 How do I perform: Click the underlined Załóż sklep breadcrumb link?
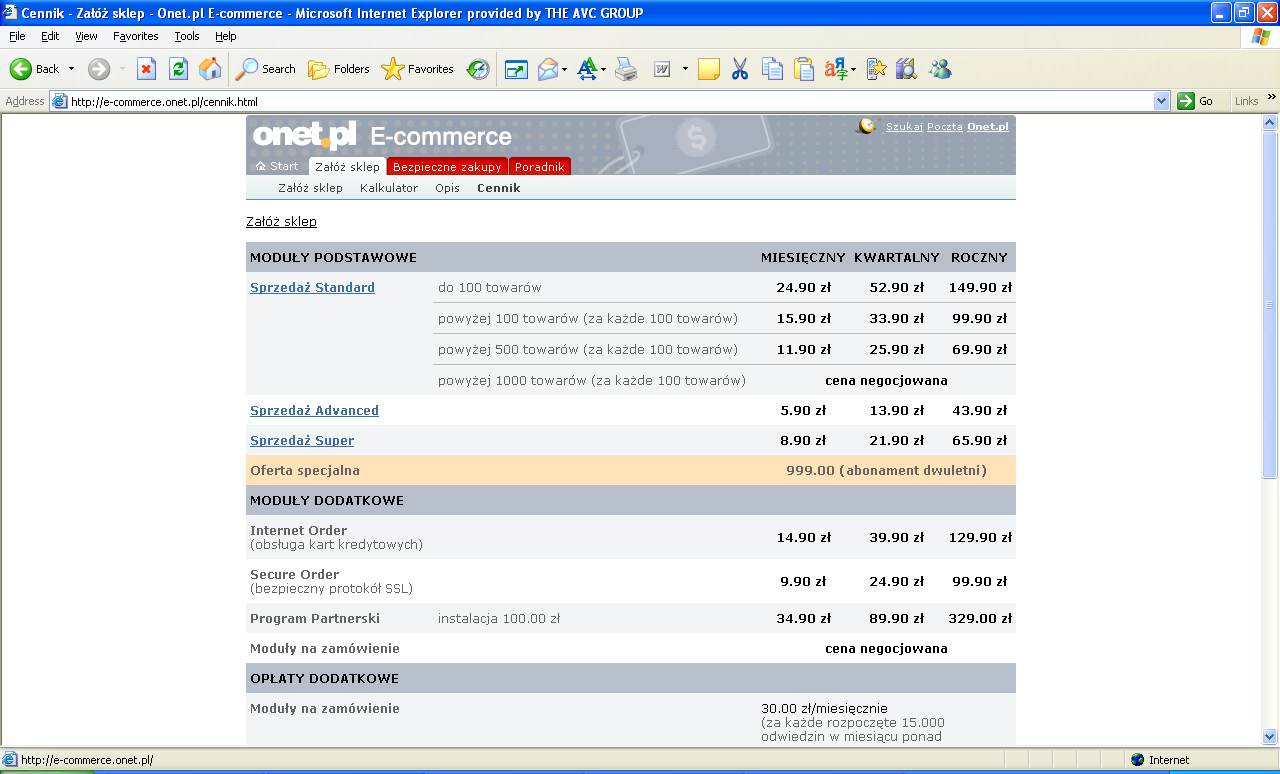281,221
